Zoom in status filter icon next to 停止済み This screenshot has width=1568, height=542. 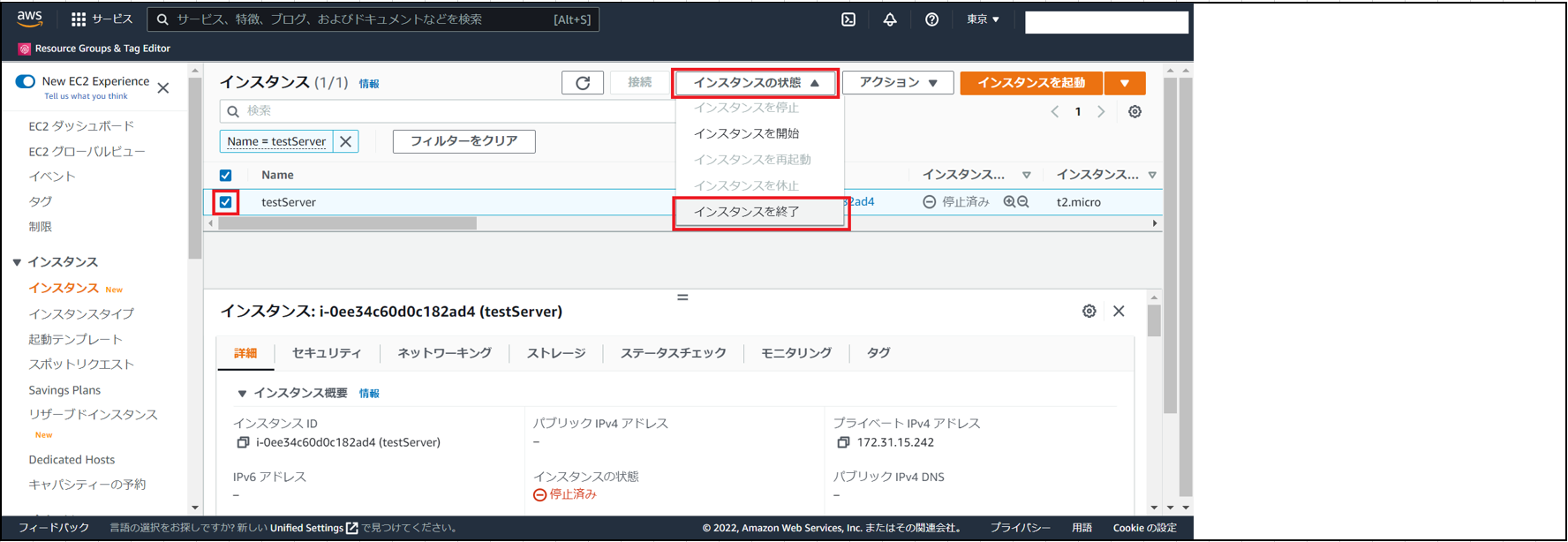(x=1009, y=202)
